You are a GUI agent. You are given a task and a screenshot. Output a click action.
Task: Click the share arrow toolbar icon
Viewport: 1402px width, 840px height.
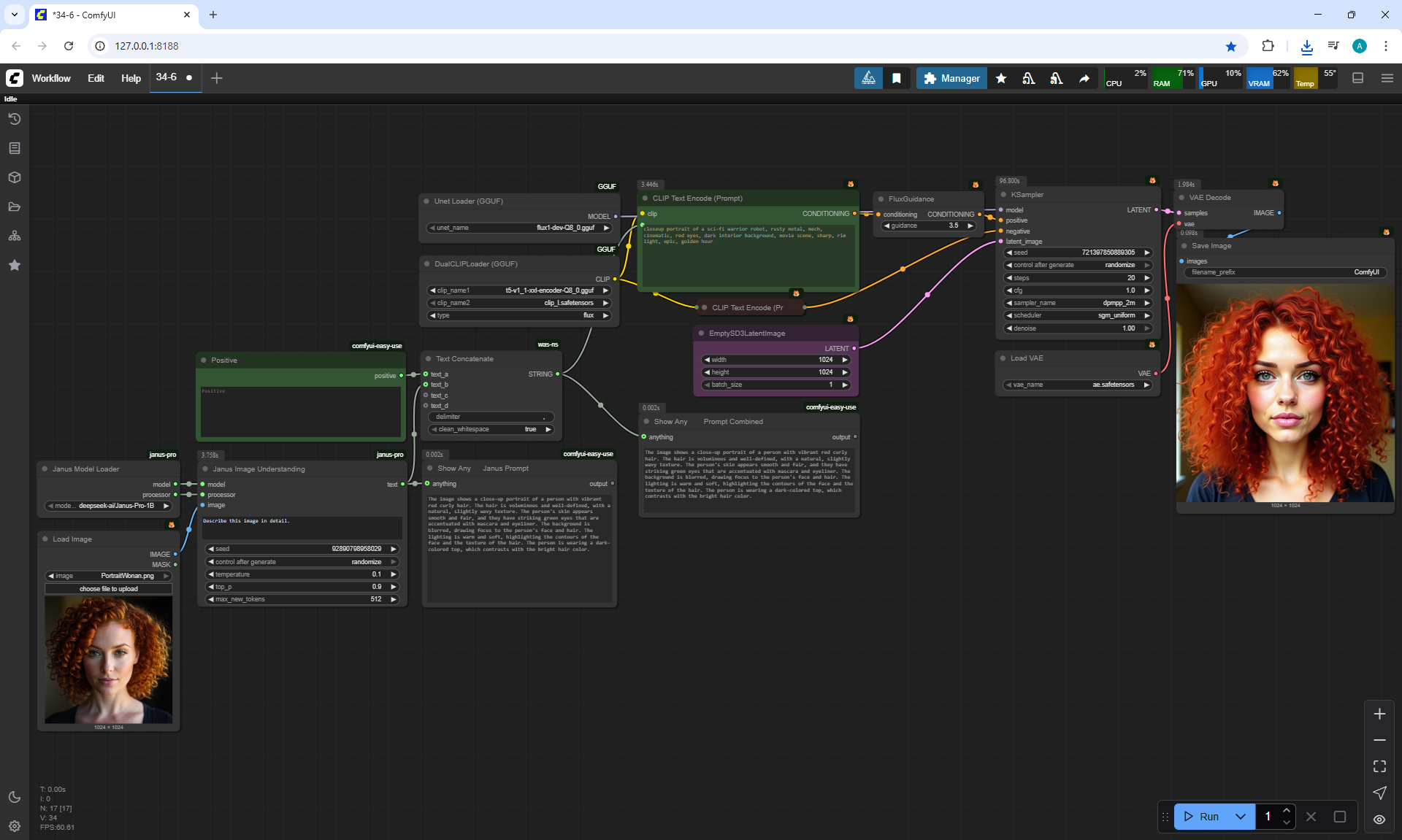tap(1084, 78)
